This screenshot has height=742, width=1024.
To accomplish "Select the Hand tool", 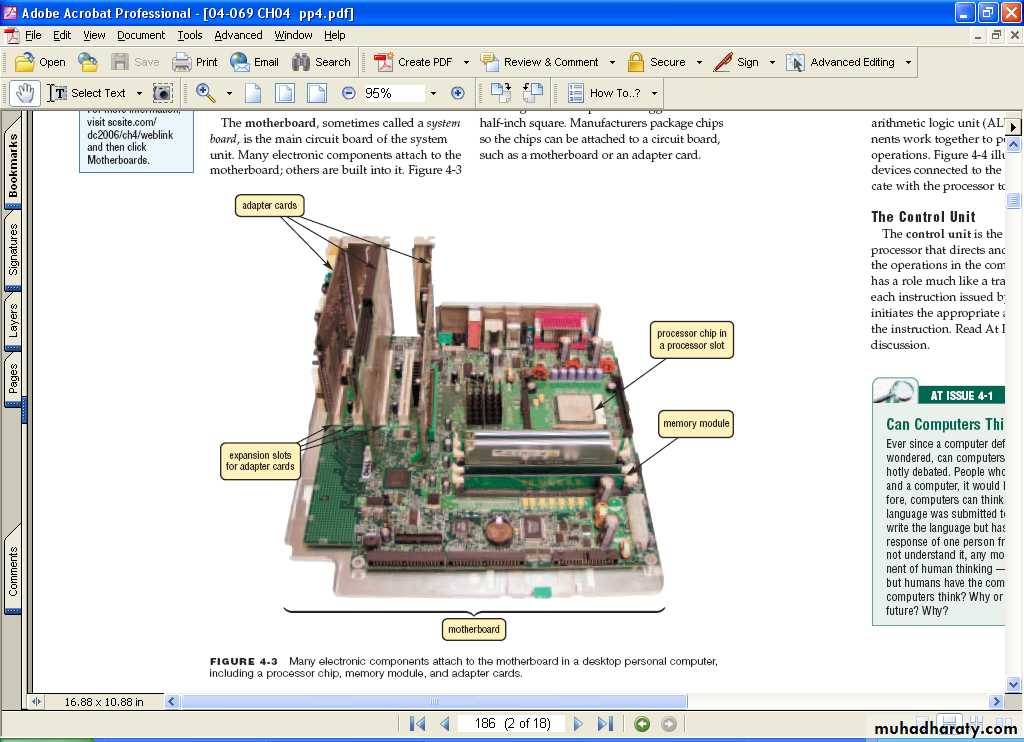I will click(25, 93).
